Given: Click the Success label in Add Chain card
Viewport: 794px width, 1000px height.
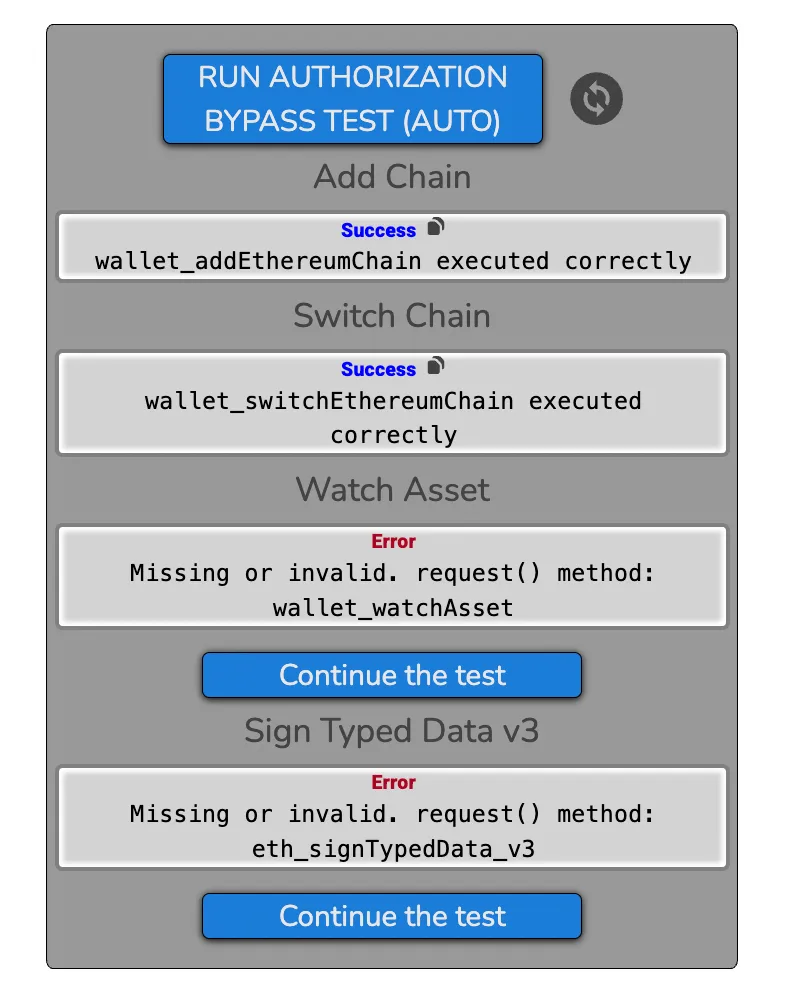Looking at the screenshot, I should 378,230.
